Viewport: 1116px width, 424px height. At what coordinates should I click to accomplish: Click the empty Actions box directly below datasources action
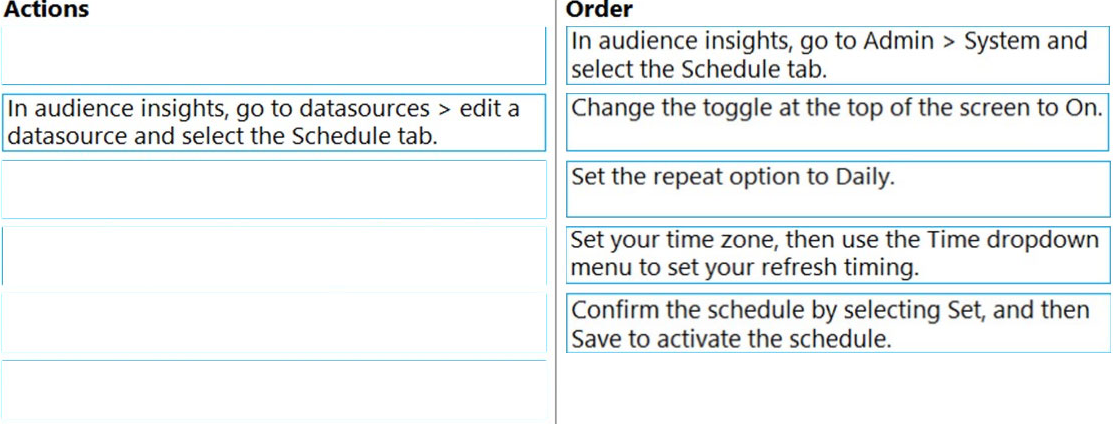point(273,189)
